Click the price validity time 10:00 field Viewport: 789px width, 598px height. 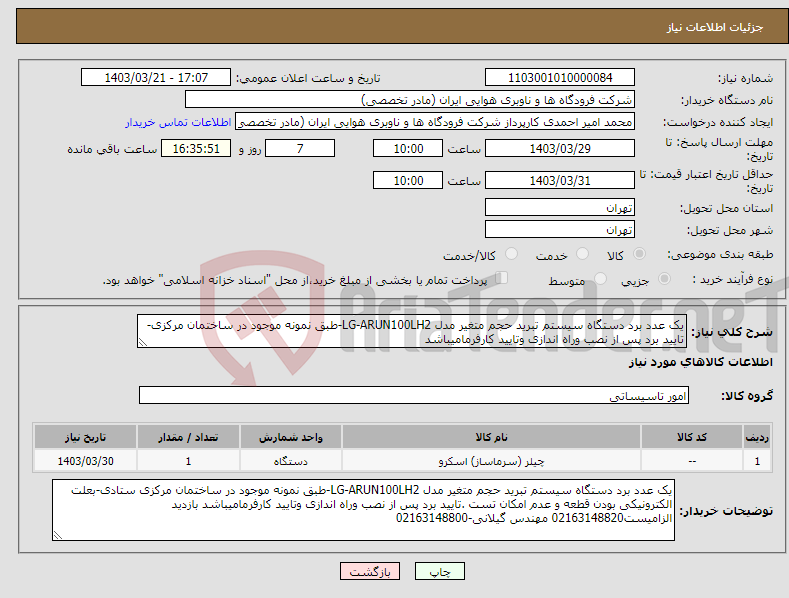tap(408, 180)
